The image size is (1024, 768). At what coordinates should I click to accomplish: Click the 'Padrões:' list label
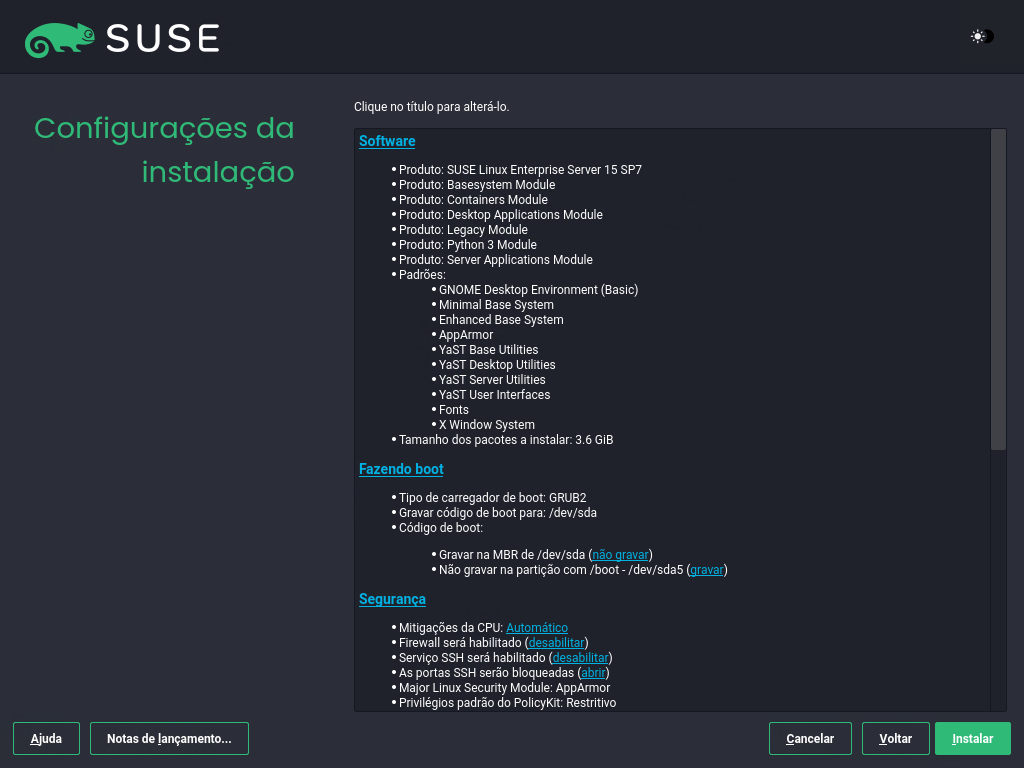click(x=423, y=275)
